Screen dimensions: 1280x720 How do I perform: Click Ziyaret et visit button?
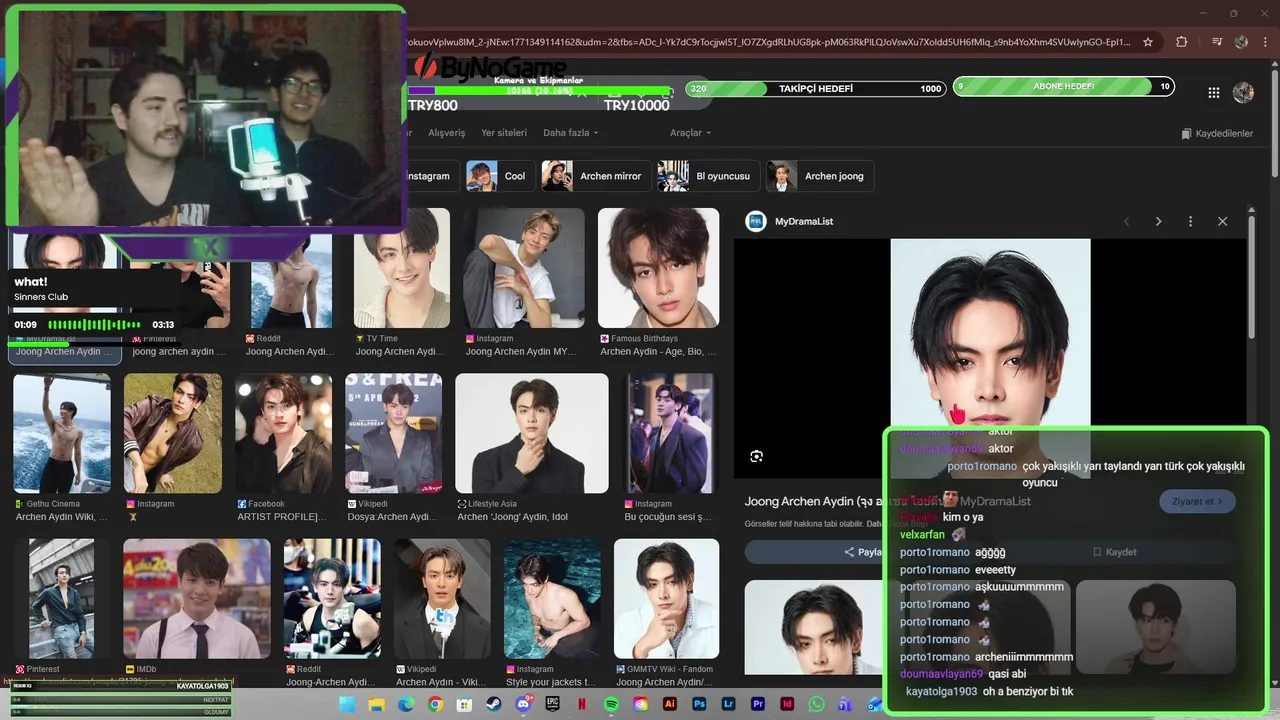(1197, 501)
